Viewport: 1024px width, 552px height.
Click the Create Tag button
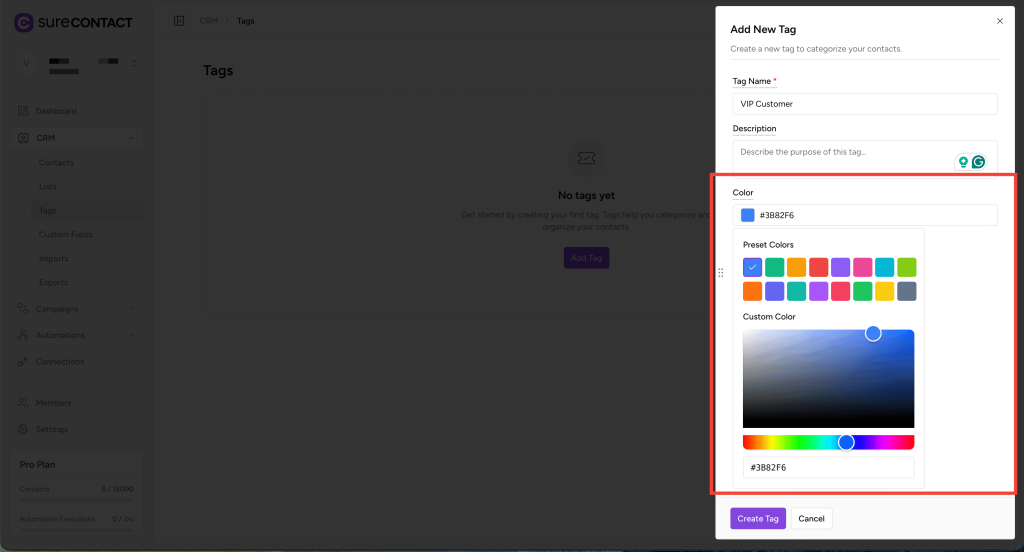click(x=757, y=518)
